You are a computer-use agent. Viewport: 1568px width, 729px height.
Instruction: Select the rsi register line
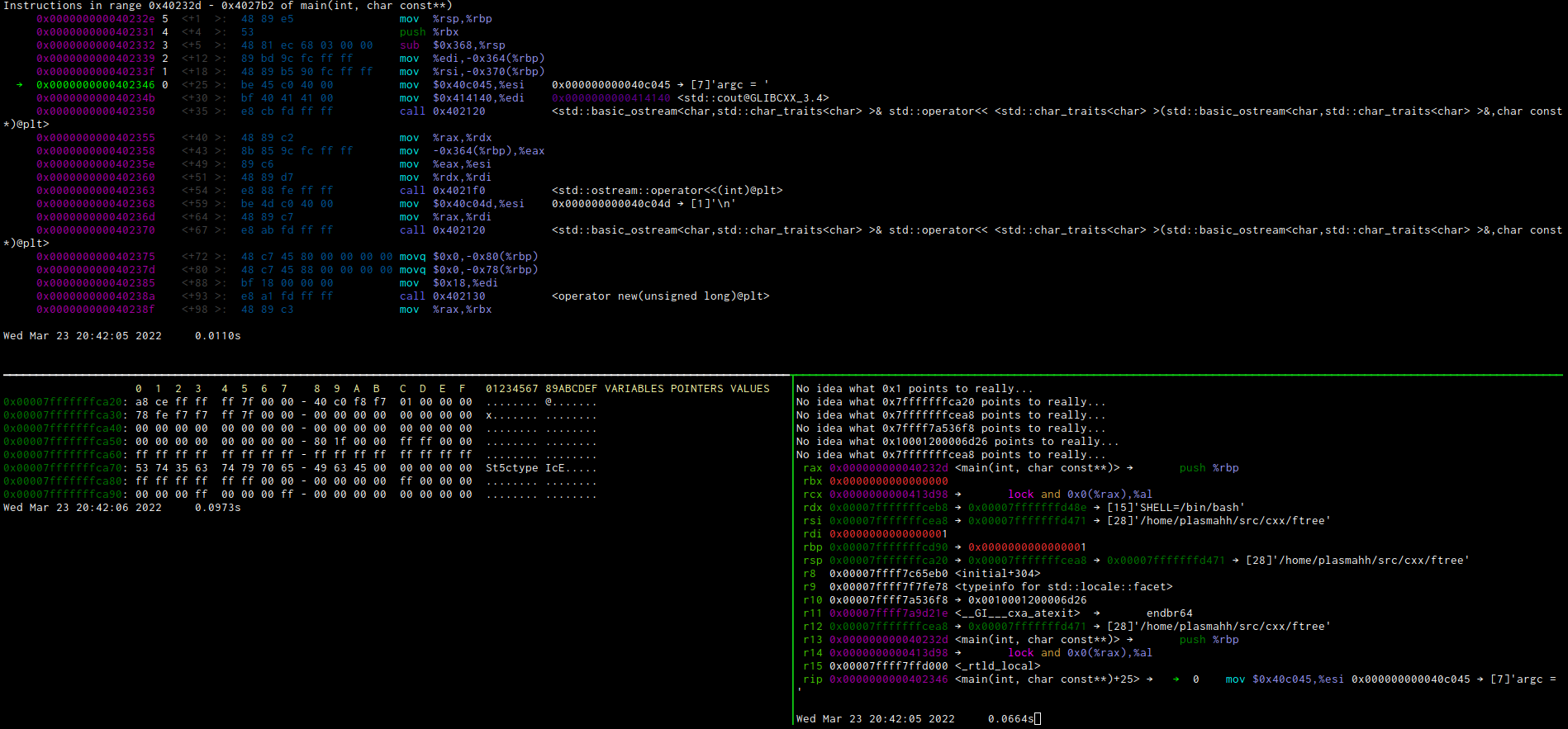click(x=1067, y=521)
